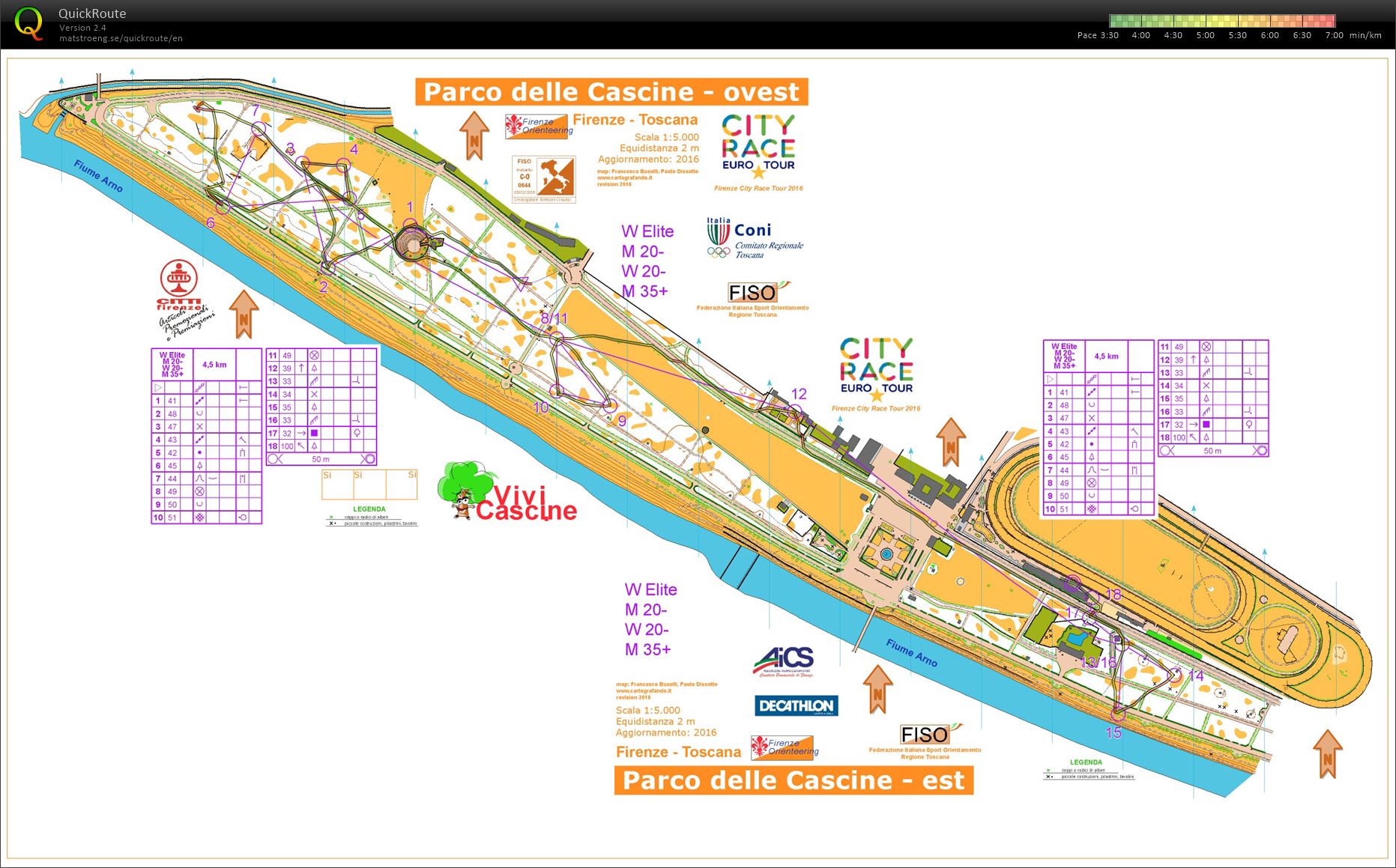Screen dimensions: 1396x868
Task: Click 'Aggiornamento: 2016' near the est title
Action: [x=666, y=732]
